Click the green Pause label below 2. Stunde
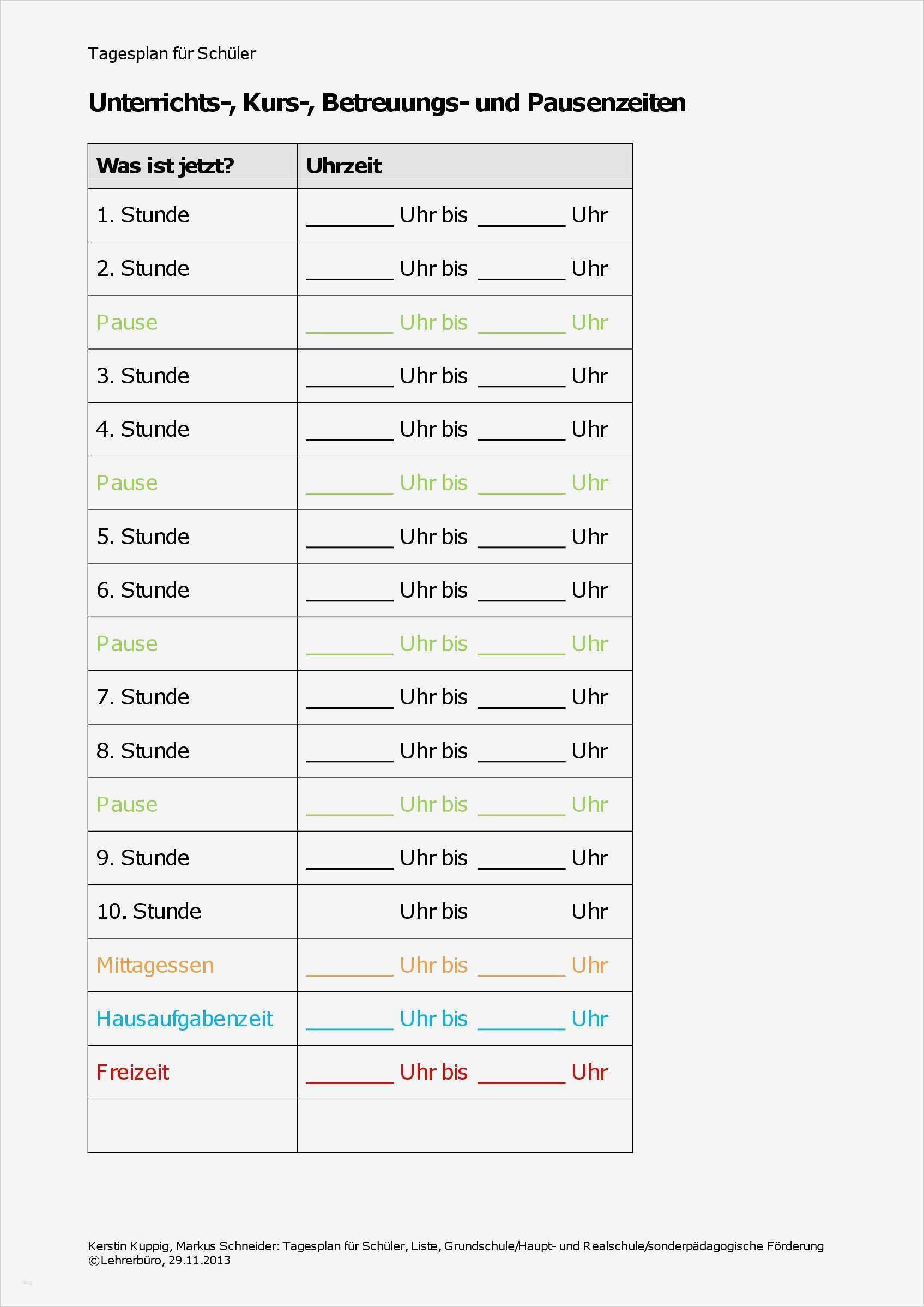924x1307 pixels. [127, 322]
